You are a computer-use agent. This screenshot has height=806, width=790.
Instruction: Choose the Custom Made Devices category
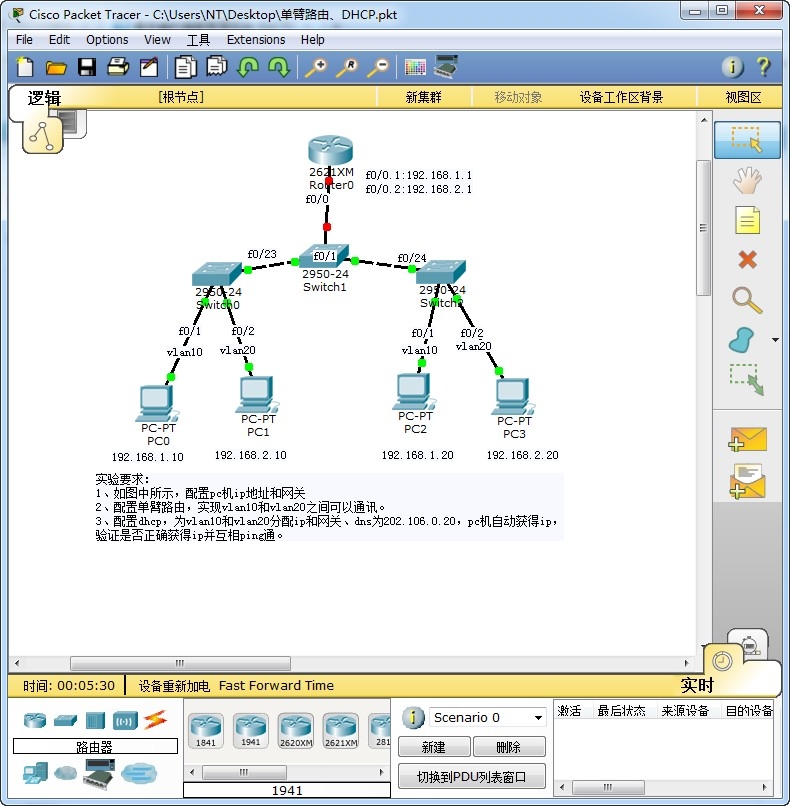pyautogui.click(x=99, y=774)
